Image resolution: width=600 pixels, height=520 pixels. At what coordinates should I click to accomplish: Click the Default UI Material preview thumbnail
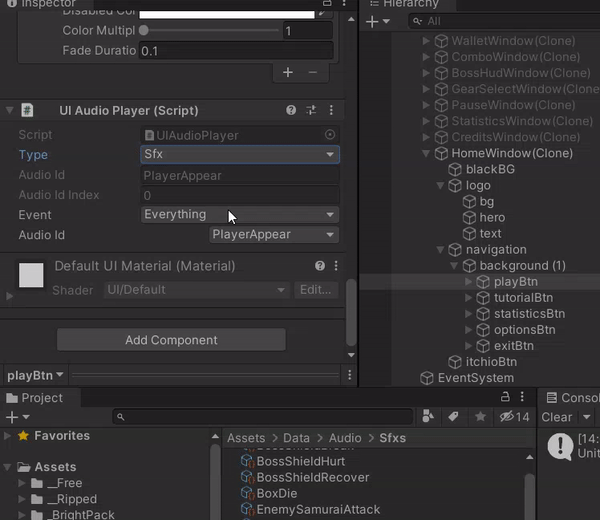pyautogui.click(x=31, y=275)
